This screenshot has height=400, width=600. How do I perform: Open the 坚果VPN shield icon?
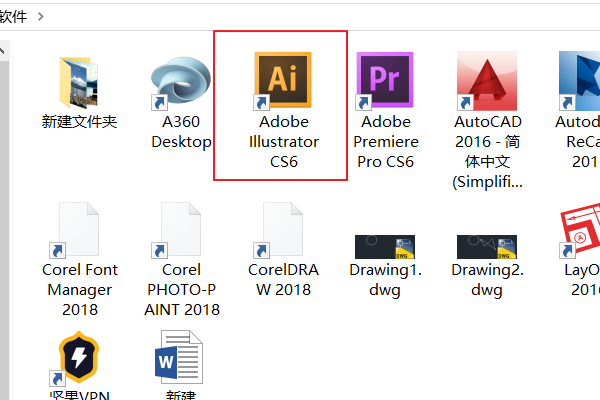[79, 360]
